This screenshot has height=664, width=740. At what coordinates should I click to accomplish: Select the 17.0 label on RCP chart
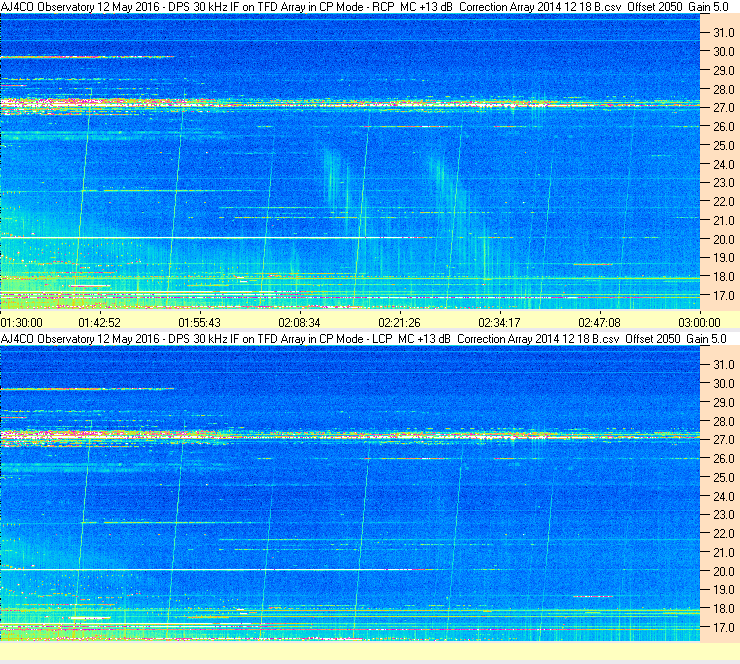coord(724,295)
